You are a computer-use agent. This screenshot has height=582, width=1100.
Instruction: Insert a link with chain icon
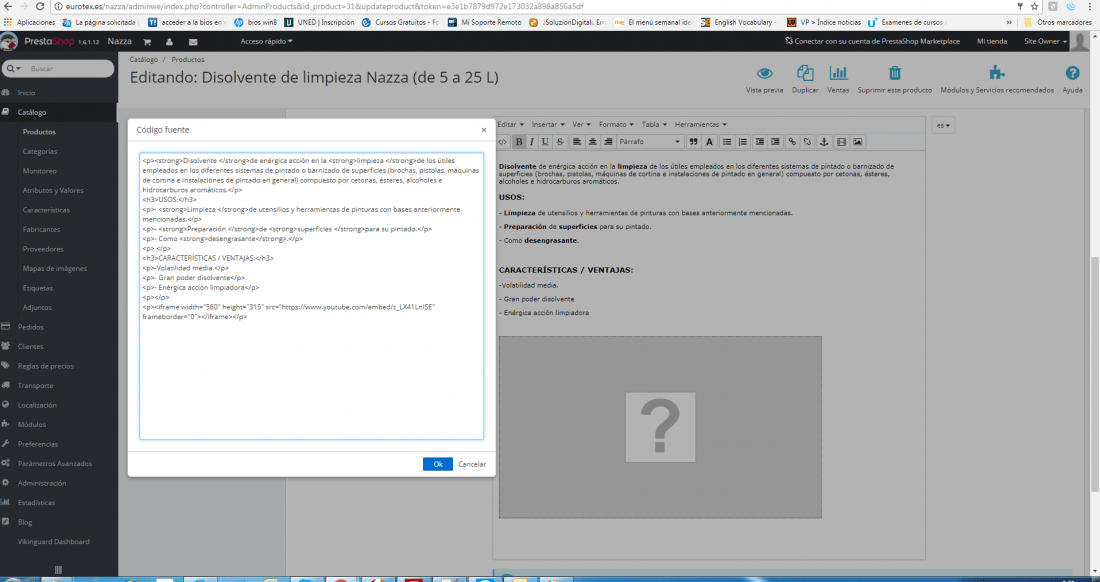coord(792,142)
